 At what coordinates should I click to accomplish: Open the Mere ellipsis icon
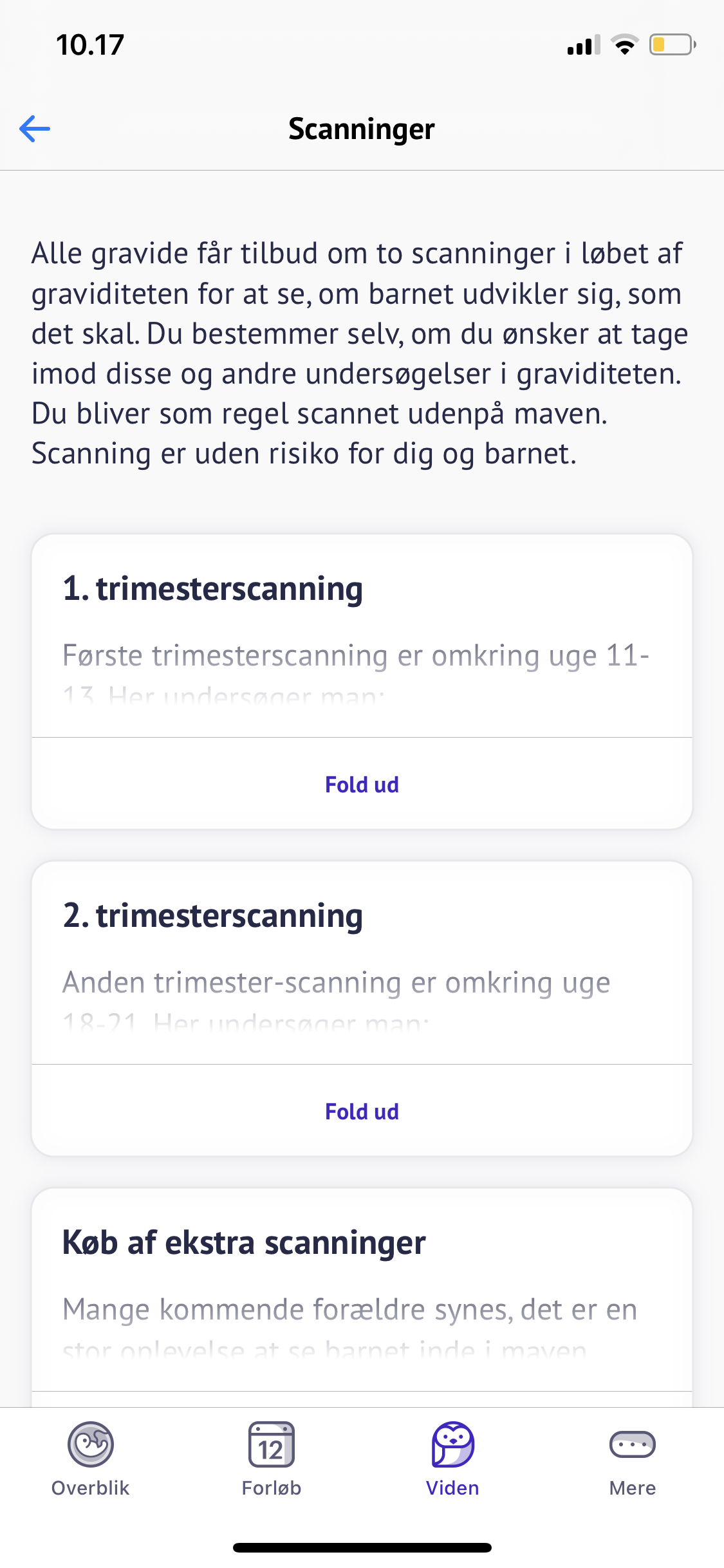coord(632,1444)
